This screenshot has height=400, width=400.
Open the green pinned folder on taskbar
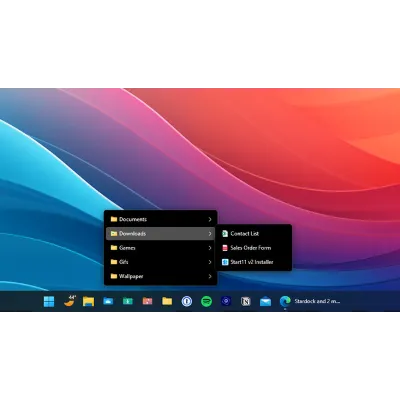(x=128, y=301)
